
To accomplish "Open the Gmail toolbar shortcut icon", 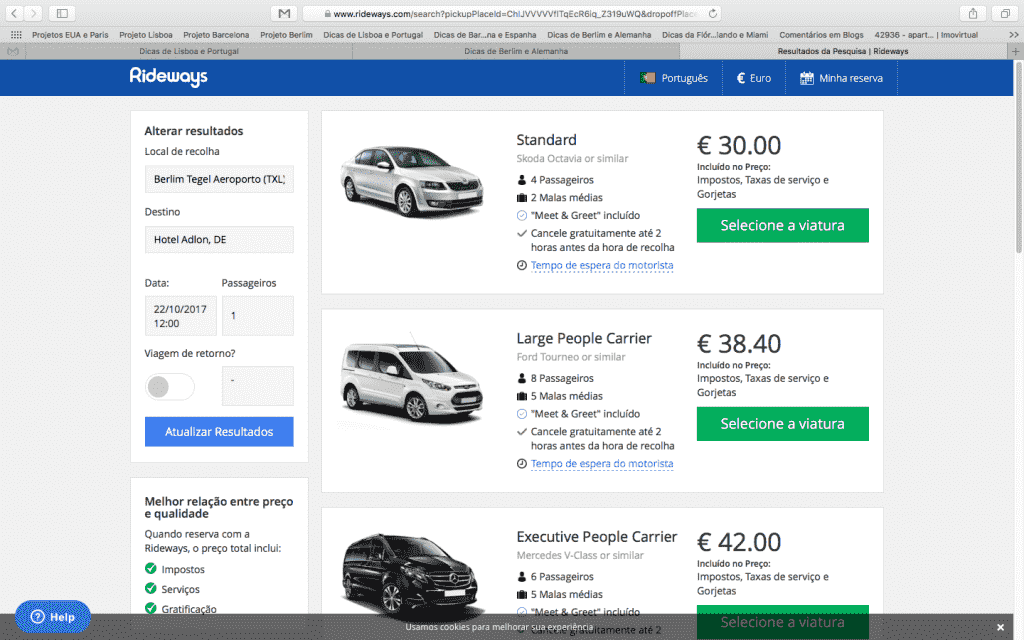I will (284, 13).
